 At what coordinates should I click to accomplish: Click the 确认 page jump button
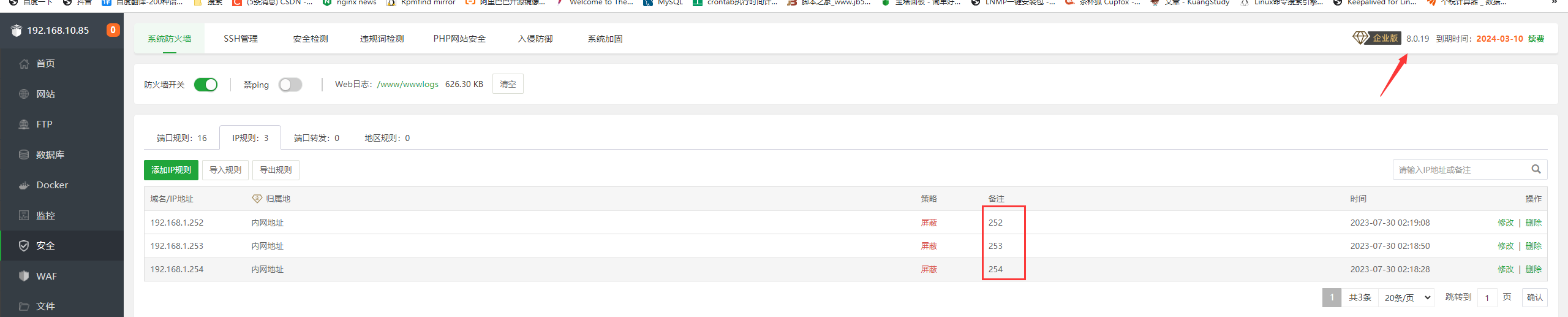coord(1535,297)
